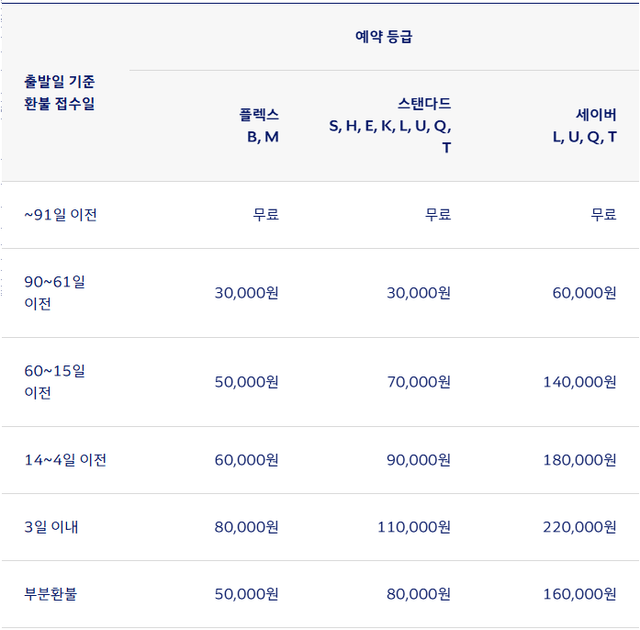The image size is (640, 630).
Task: Click the 90,000원 스탠다드 fee cell
Action: point(418,460)
